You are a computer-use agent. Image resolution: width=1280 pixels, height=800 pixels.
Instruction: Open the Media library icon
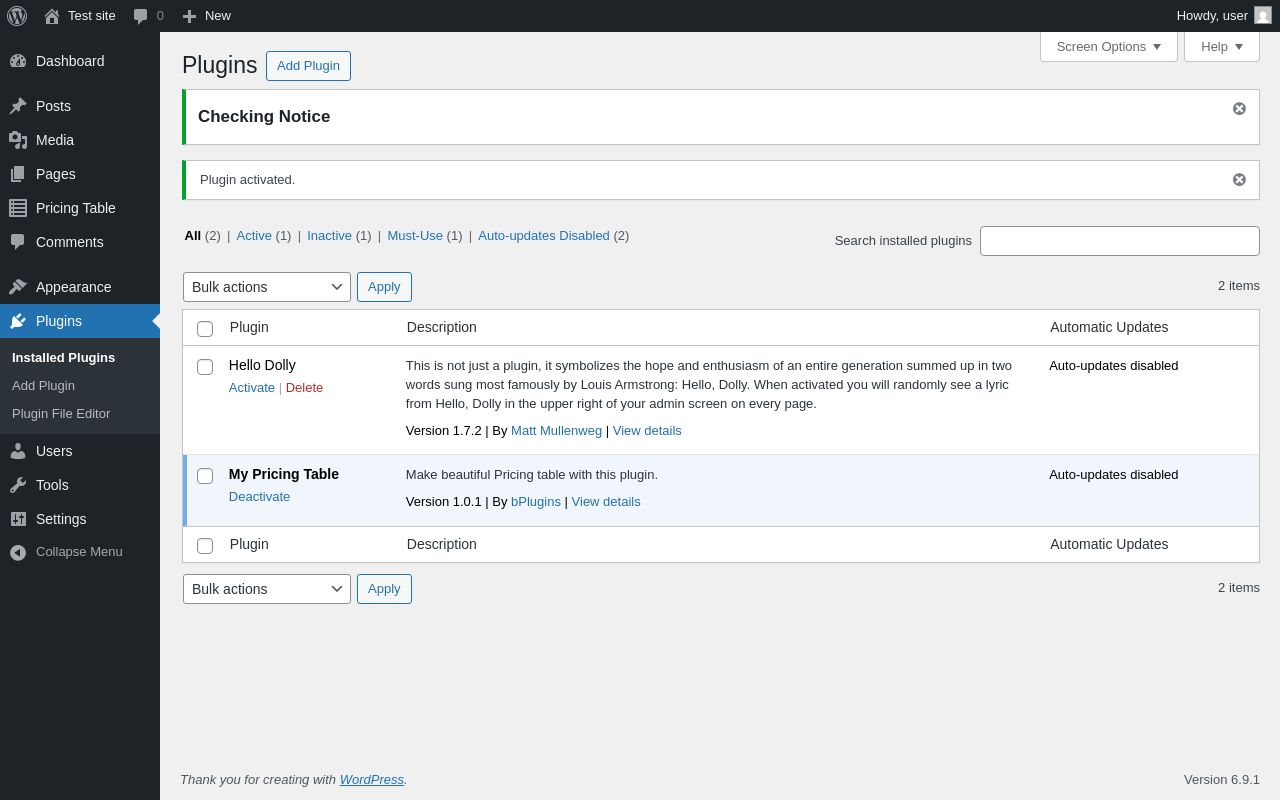tap(18, 140)
